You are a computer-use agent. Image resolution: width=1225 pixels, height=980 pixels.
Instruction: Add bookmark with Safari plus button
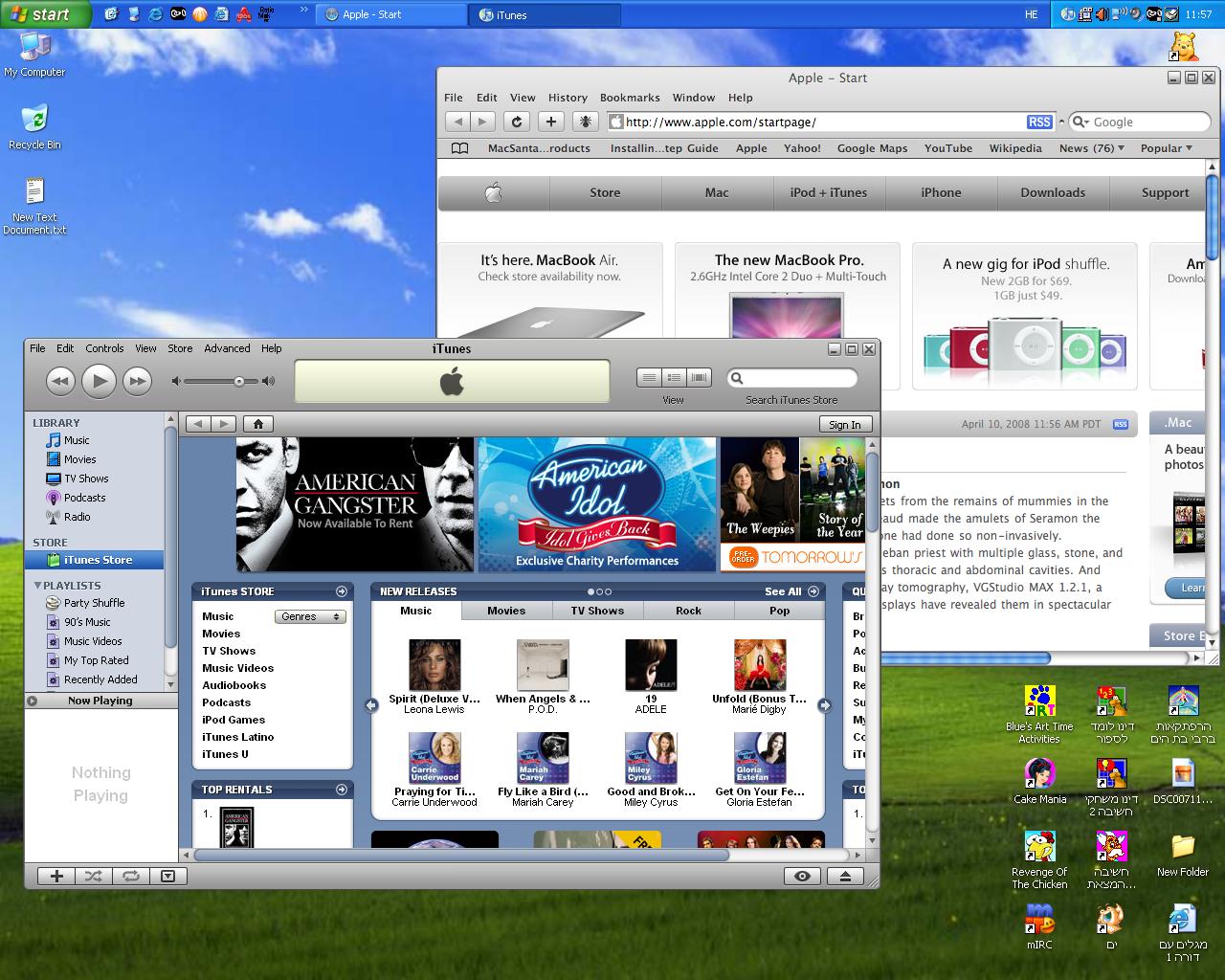tap(550, 122)
